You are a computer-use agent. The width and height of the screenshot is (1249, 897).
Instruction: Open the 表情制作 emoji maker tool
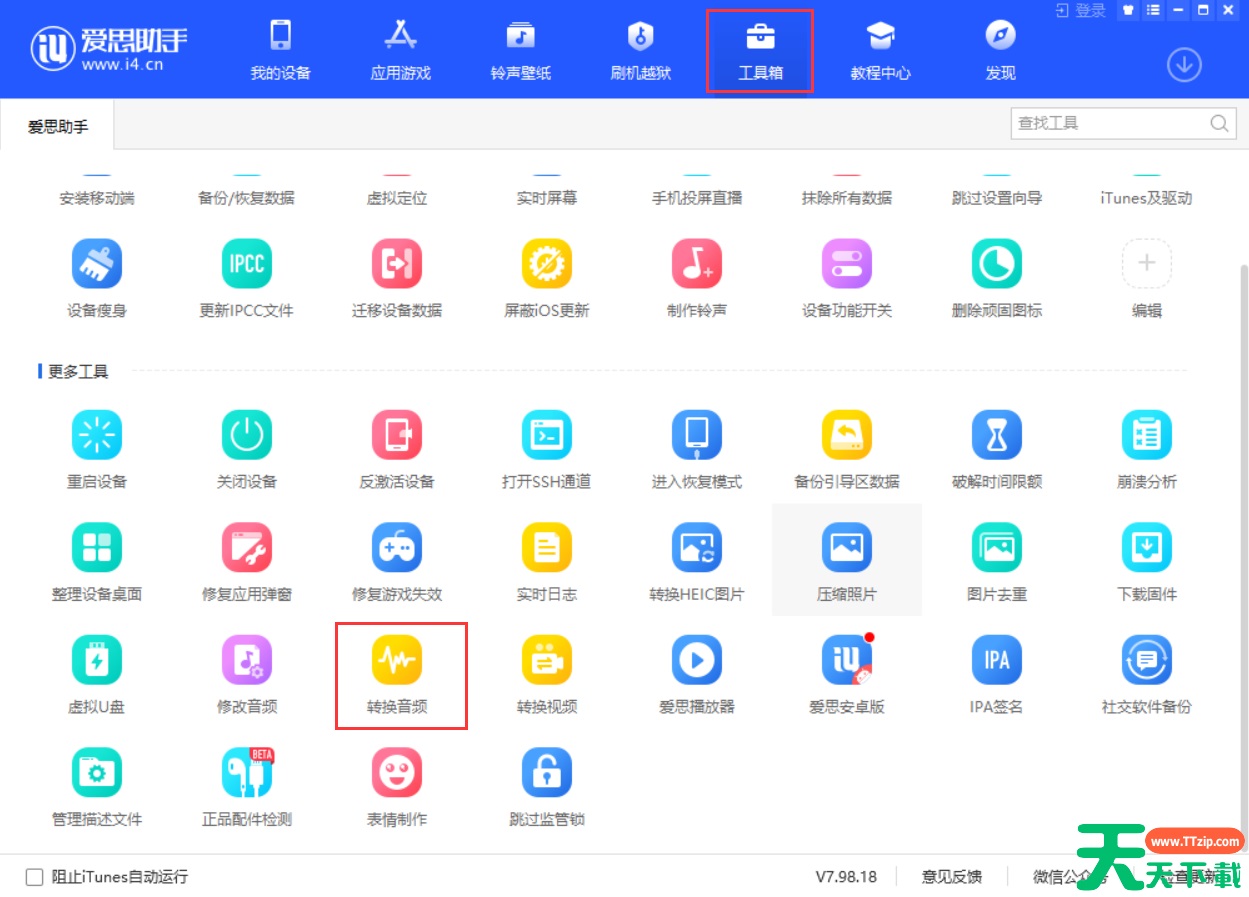[x=396, y=787]
